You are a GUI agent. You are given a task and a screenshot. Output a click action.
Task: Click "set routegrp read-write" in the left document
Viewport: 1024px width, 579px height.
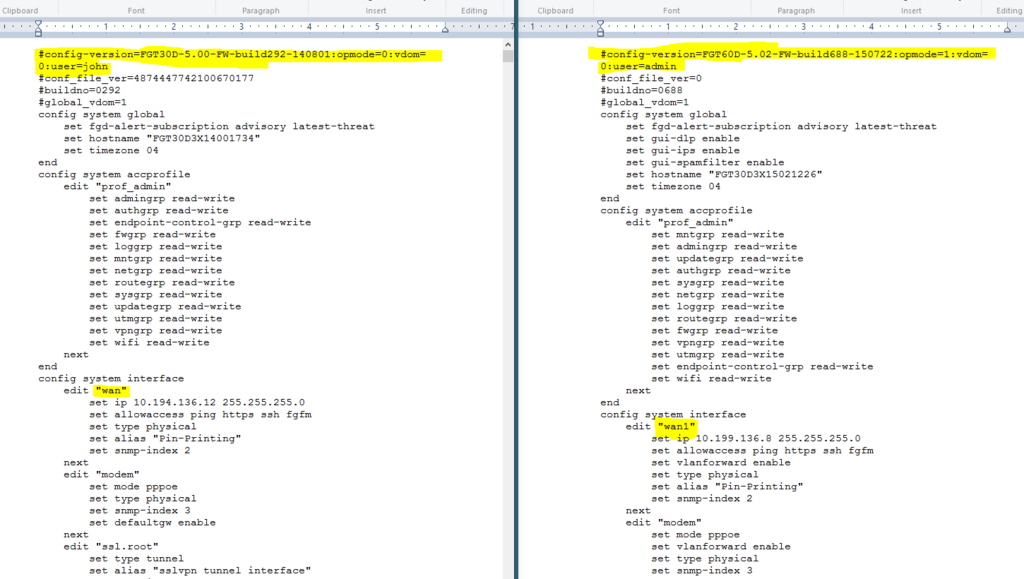pyautogui.click(x=162, y=283)
